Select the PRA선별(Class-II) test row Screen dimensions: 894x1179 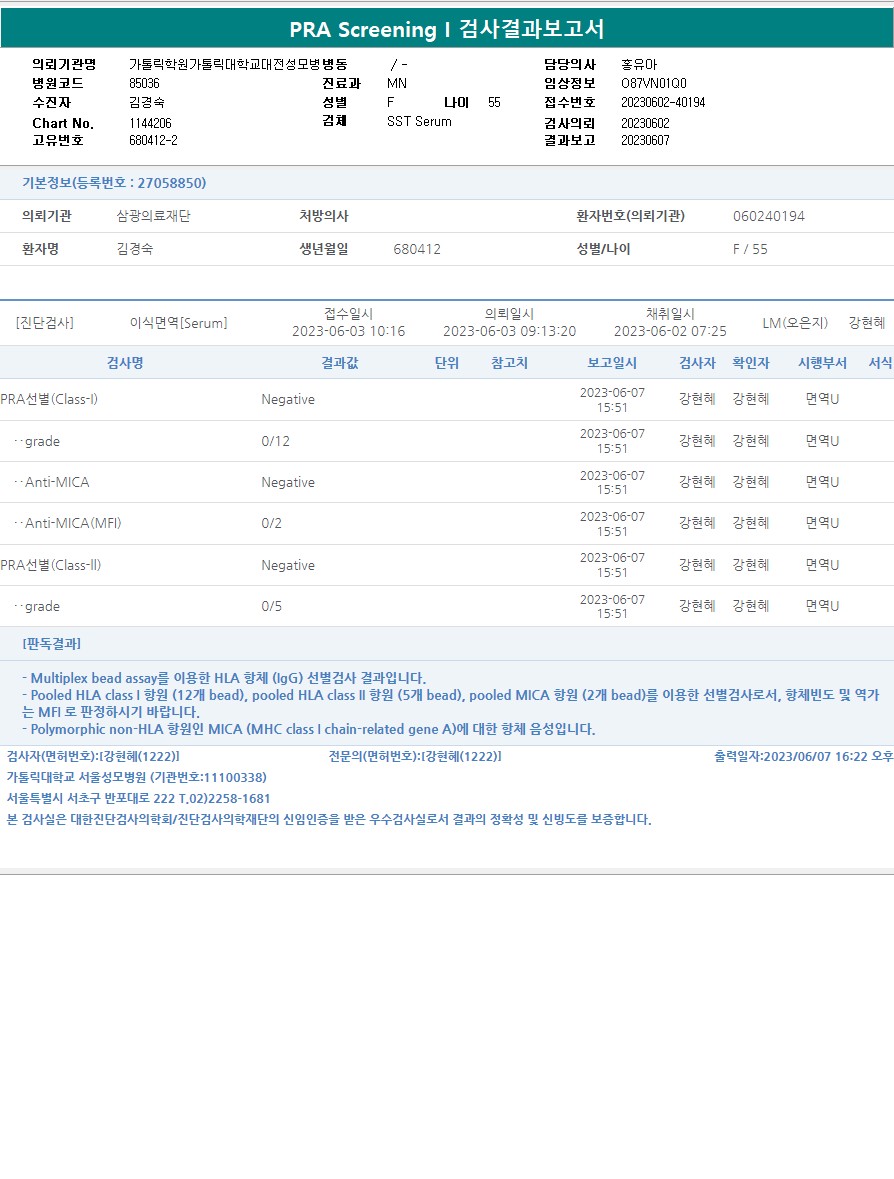tap(447, 565)
